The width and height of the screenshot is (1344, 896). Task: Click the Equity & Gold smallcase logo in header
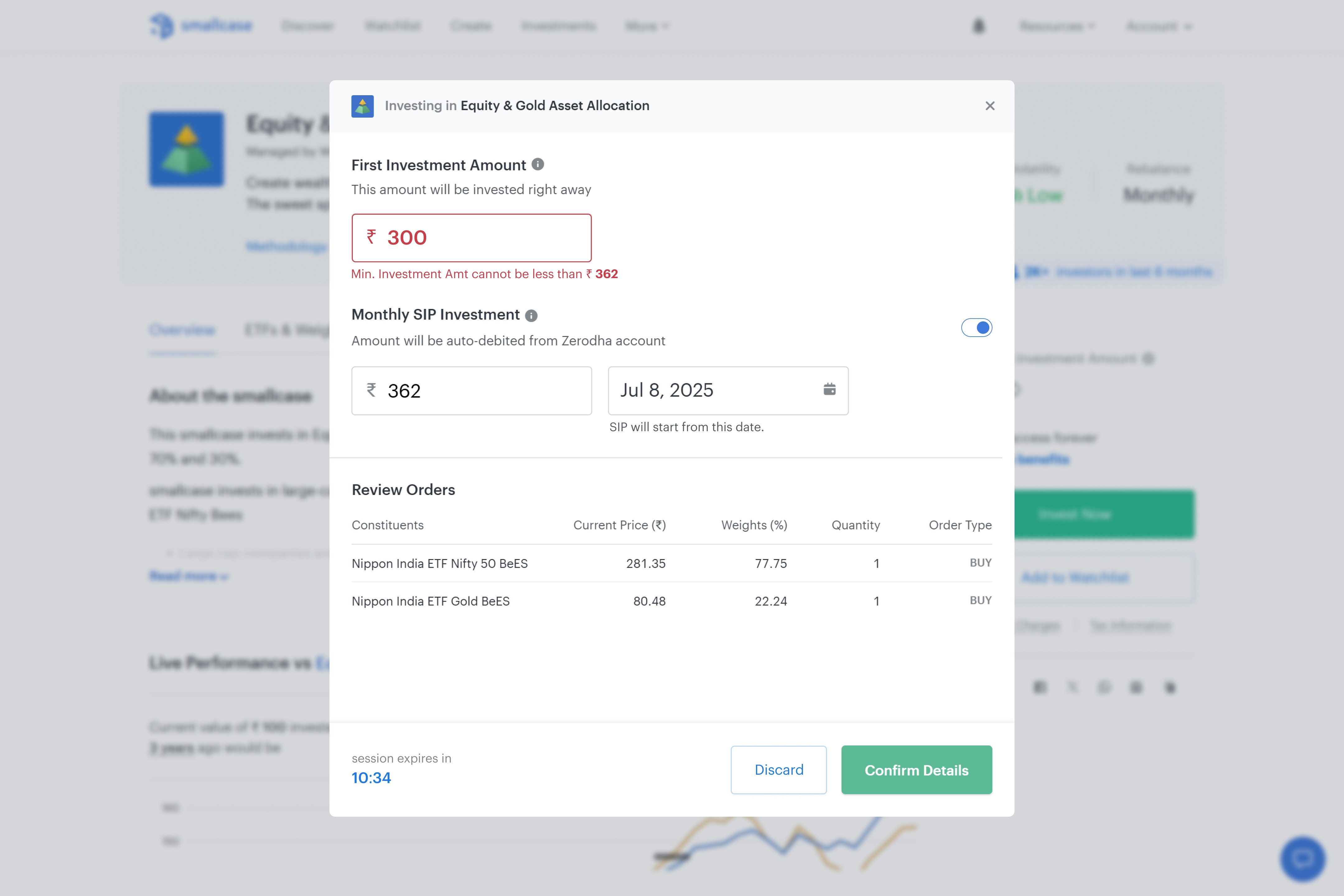(x=362, y=106)
